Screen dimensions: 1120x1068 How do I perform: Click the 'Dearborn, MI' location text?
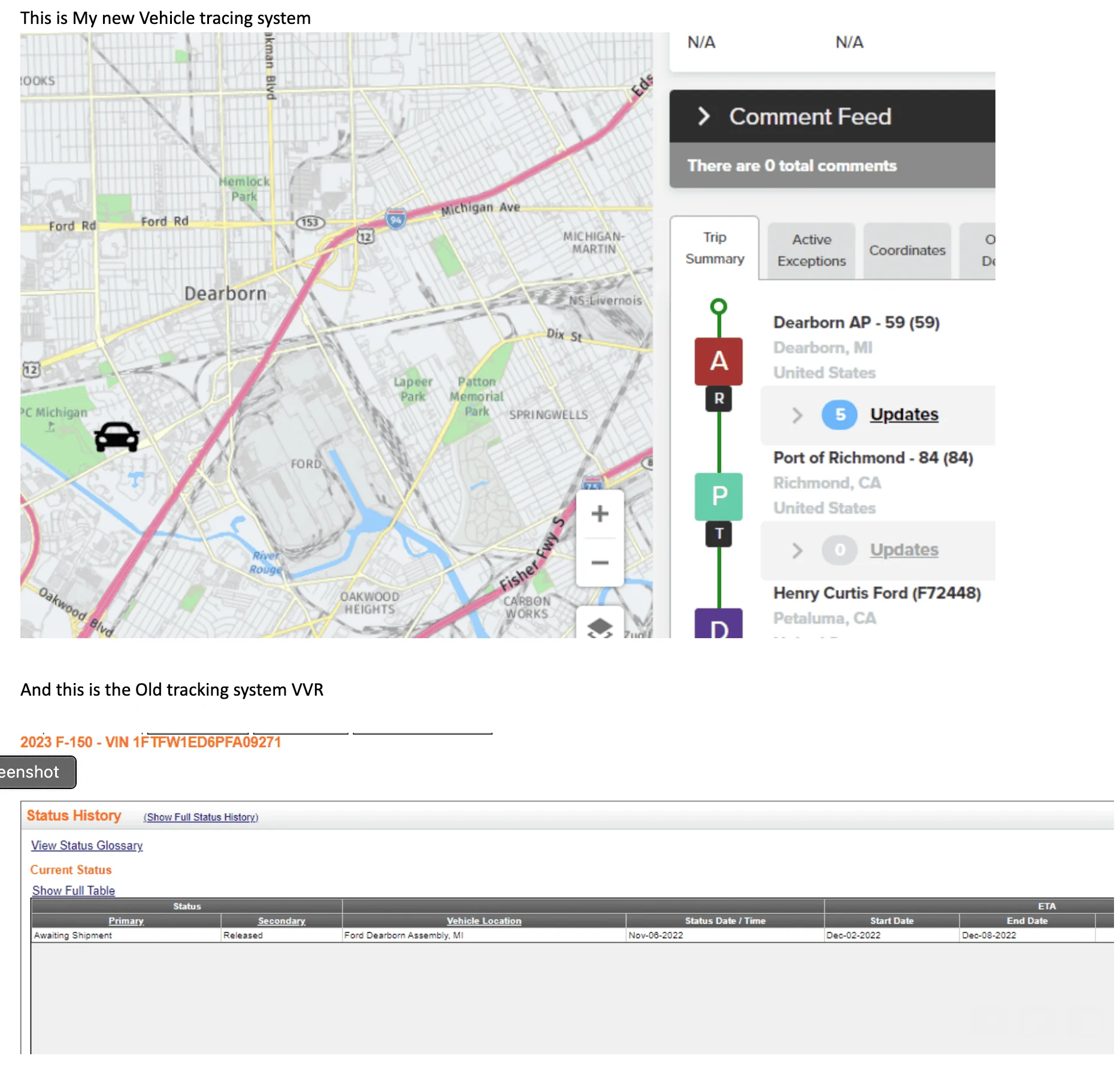(823, 347)
